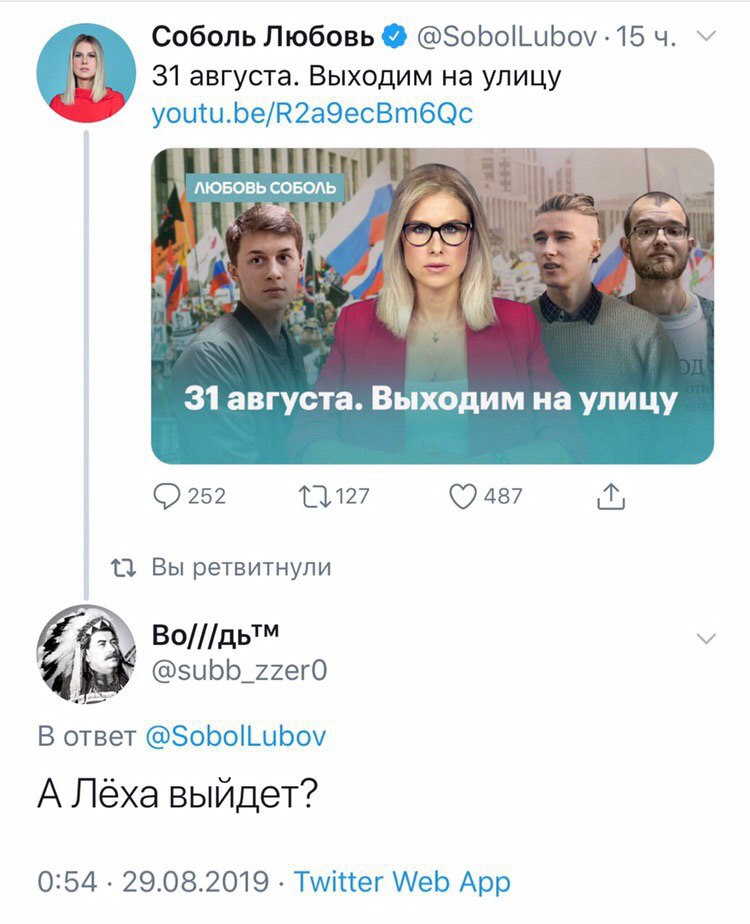This screenshot has width=750, height=924.
Task: Click the Во///дь™ display name
Action: (216, 636)
